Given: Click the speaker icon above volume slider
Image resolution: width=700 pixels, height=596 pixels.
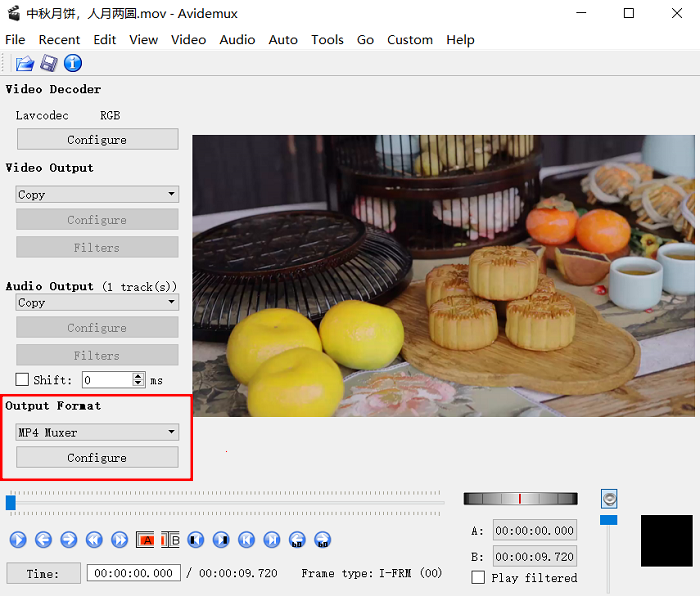Looking at the screenshot, I should 609,499.
